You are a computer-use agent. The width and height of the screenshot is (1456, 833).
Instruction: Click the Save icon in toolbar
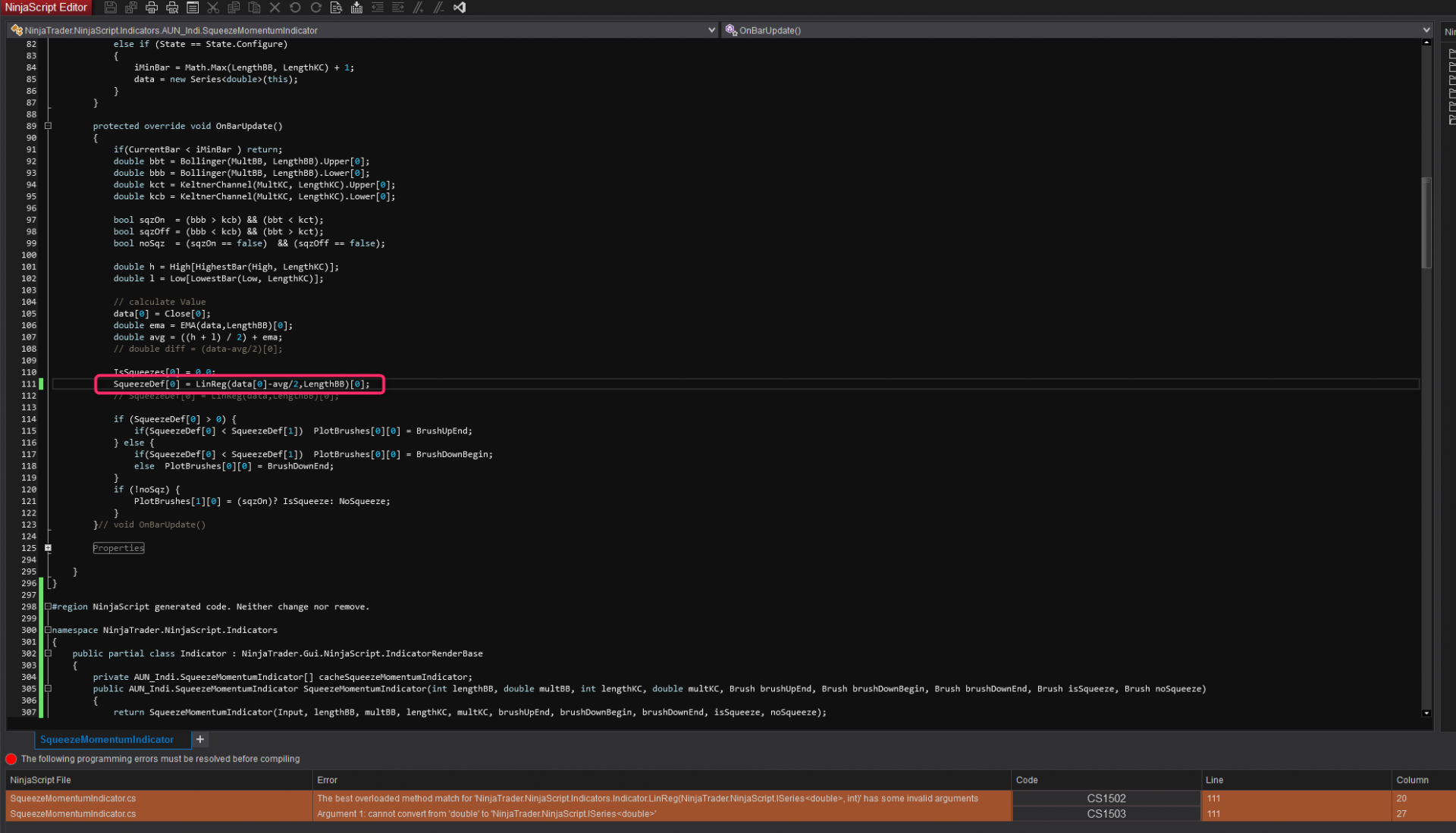[111, 8]
